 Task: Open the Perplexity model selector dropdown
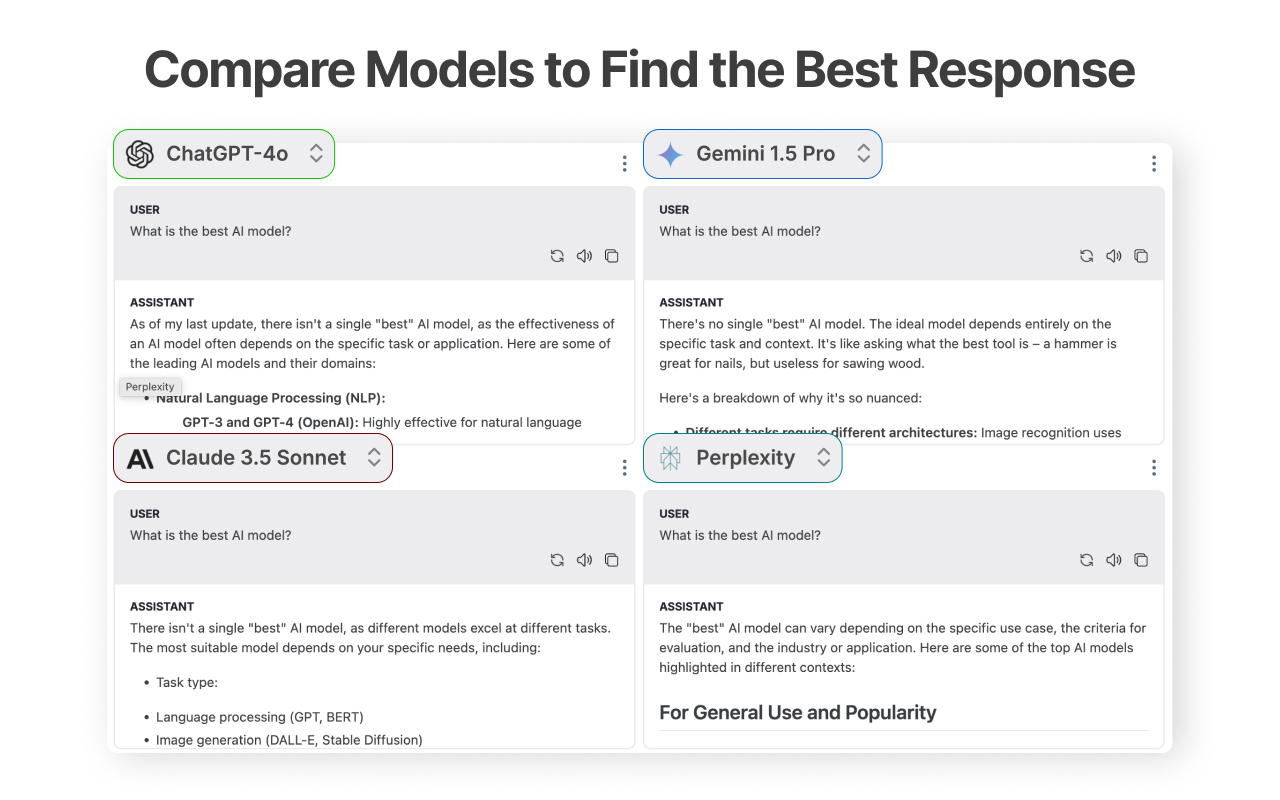[823, 457]
